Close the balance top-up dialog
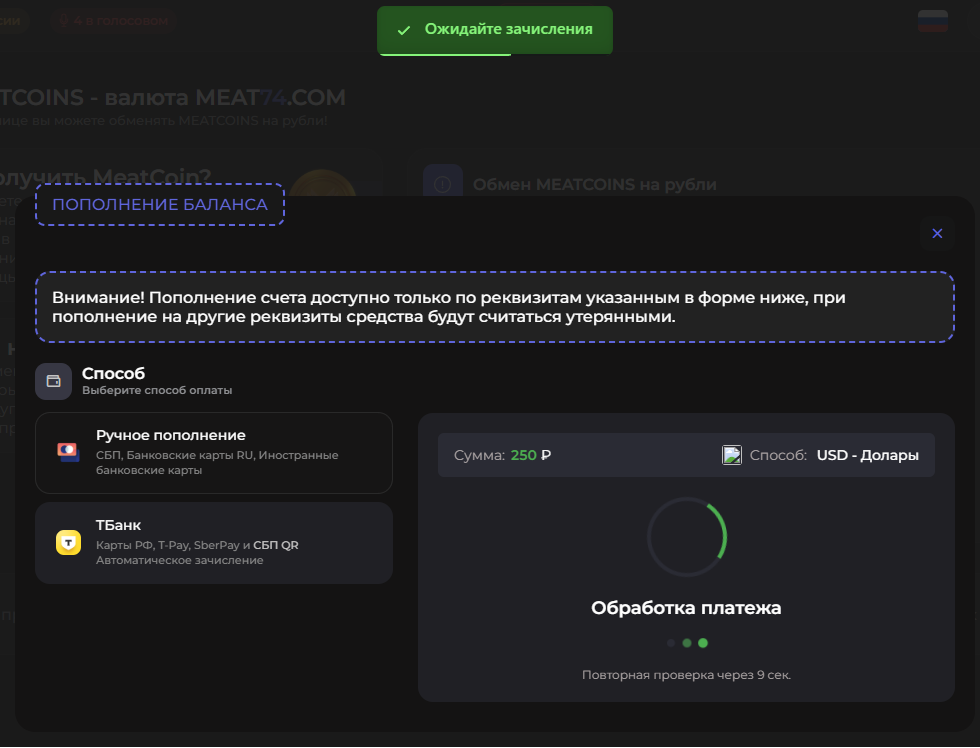The height and width of the screenshot is (748, 980). pos(937,233)
